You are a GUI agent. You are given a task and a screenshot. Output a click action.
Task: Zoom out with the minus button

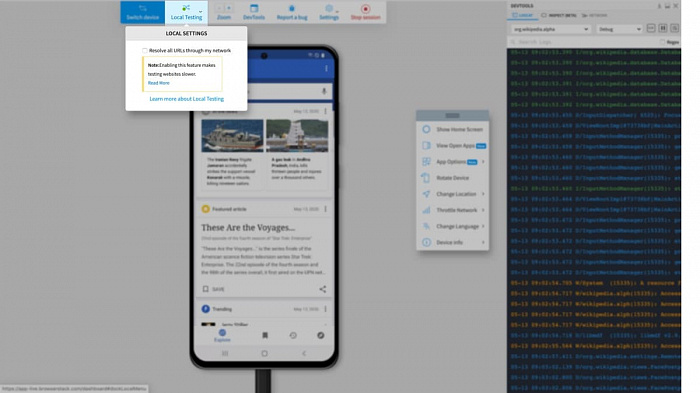pyautogui.click(x=219, y=8)
